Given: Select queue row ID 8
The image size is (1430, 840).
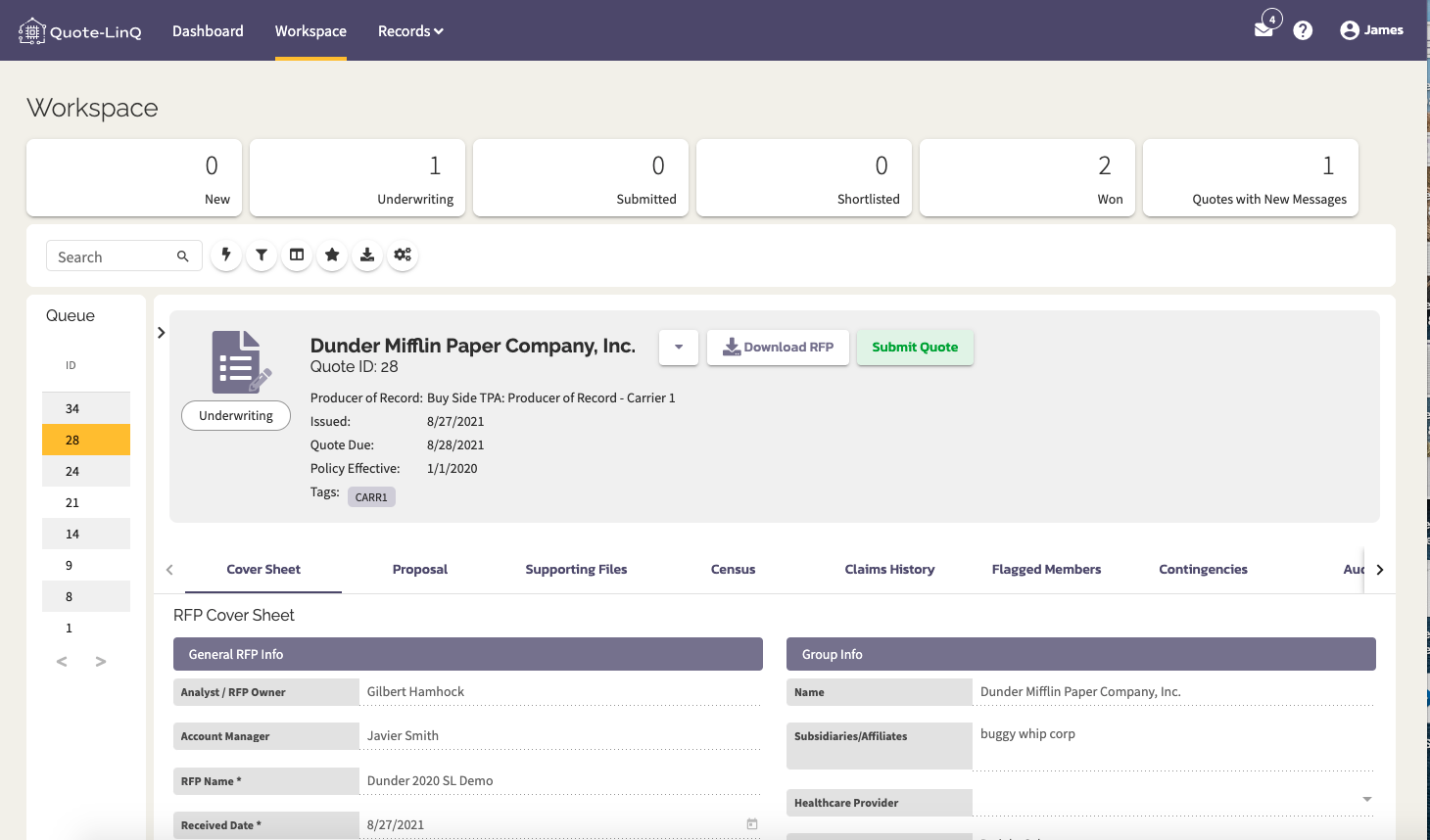Looking at the screenshot, I should 86,596.
